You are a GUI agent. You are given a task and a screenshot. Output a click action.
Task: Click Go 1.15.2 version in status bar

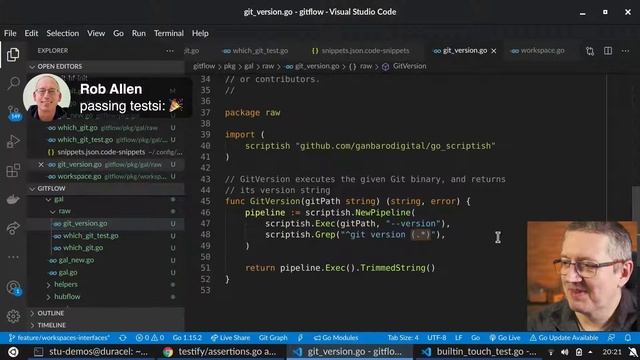[187, 338]
